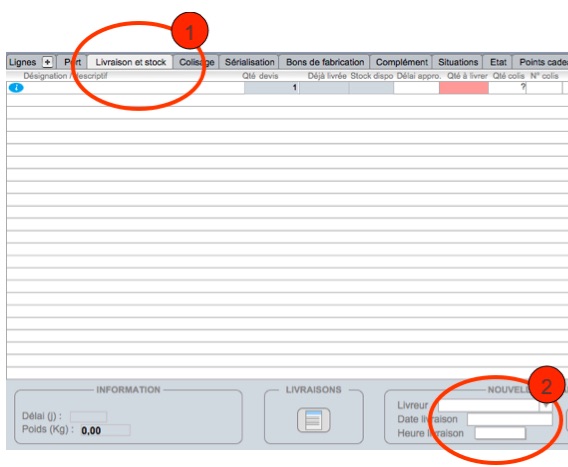
Task: Go to Bons de fabrication tab
Action: pos(325,62)
